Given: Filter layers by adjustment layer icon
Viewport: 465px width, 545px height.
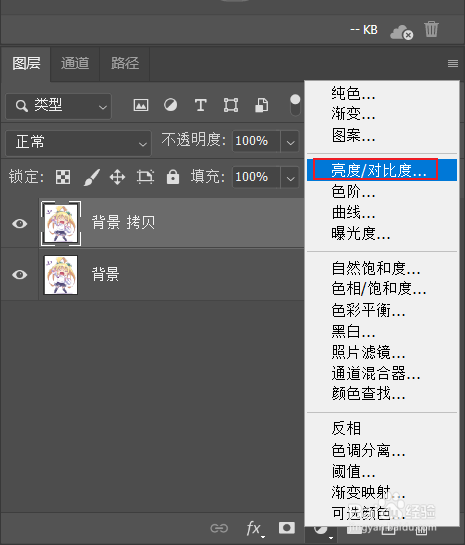Looking at the screenshot, I should click(x=170, y=105).
